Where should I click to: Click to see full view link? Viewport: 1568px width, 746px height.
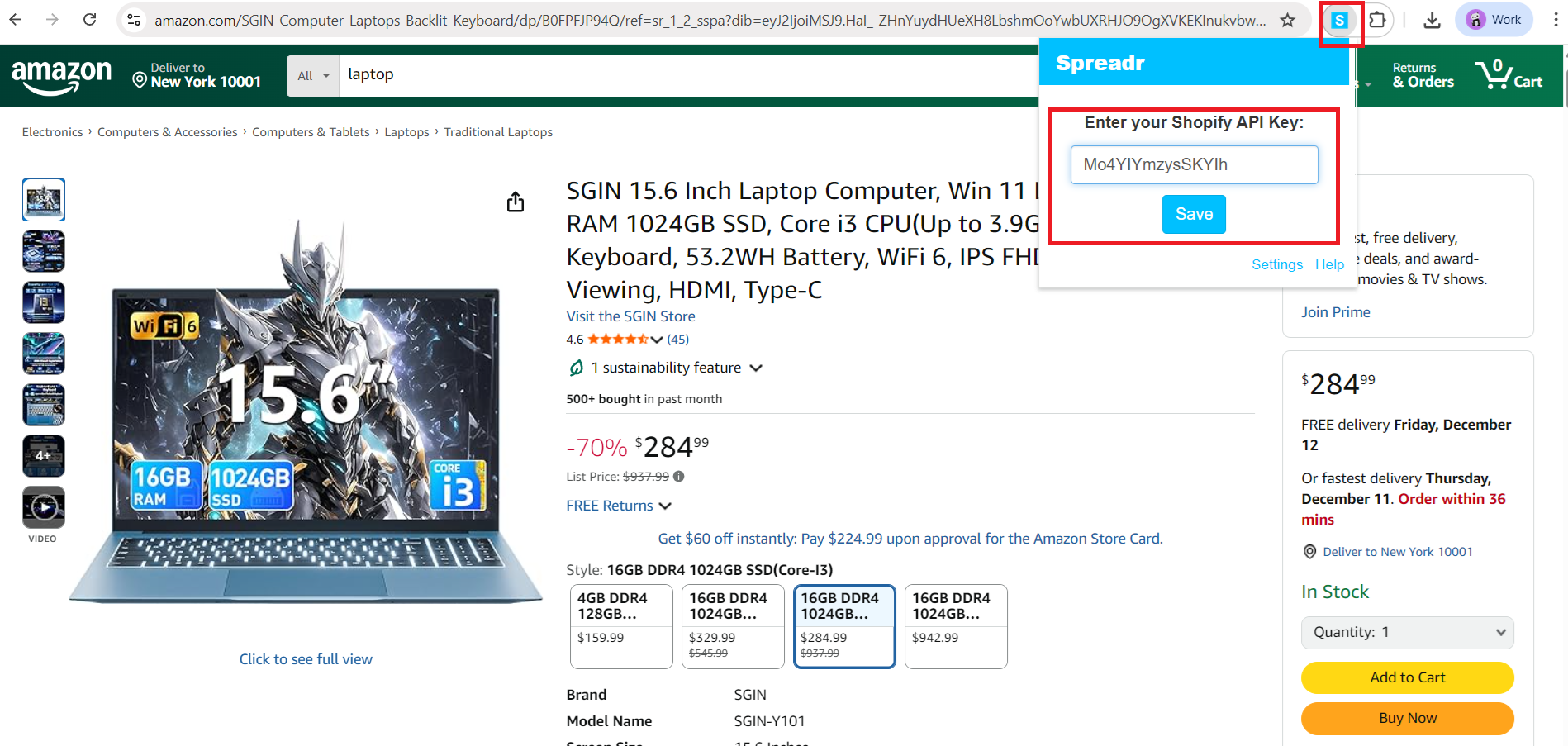click(x=306, y=659)
